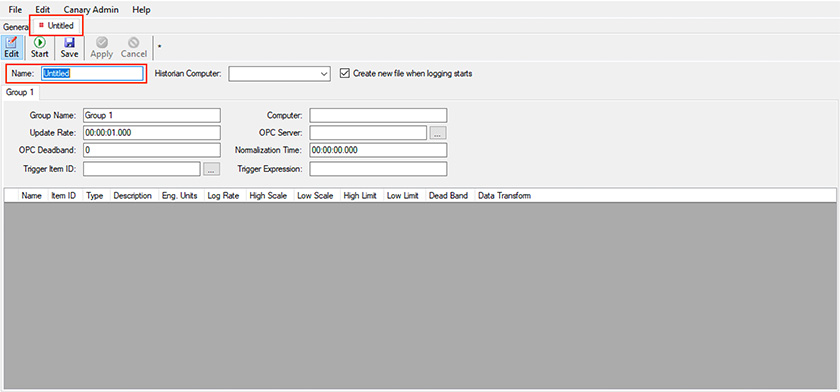Sort by the Item ID column header
The image size is (840, 392).
pyautogui.click(x=63, y=195)
